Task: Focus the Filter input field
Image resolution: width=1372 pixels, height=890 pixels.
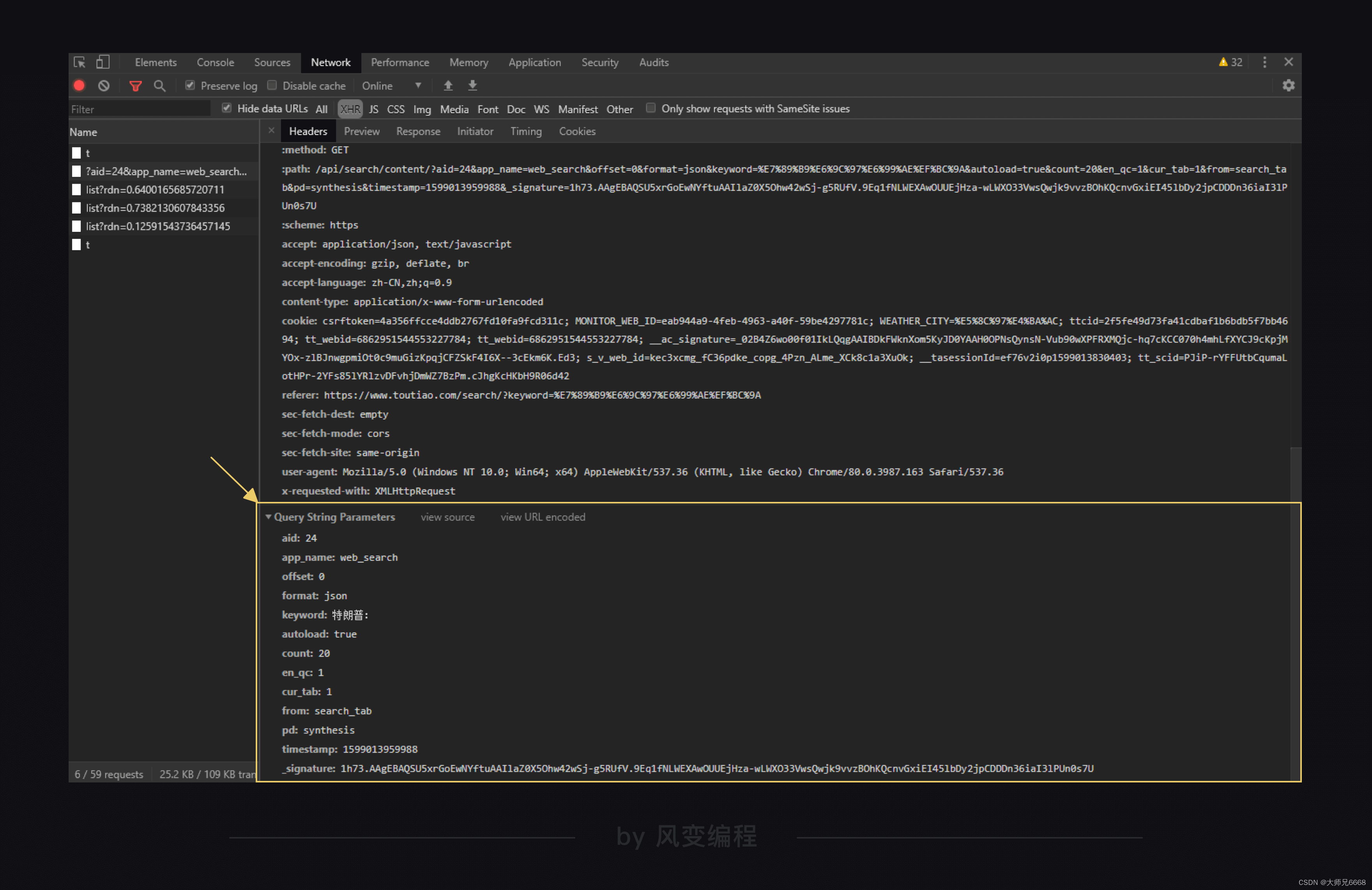Action: (140, 109)
